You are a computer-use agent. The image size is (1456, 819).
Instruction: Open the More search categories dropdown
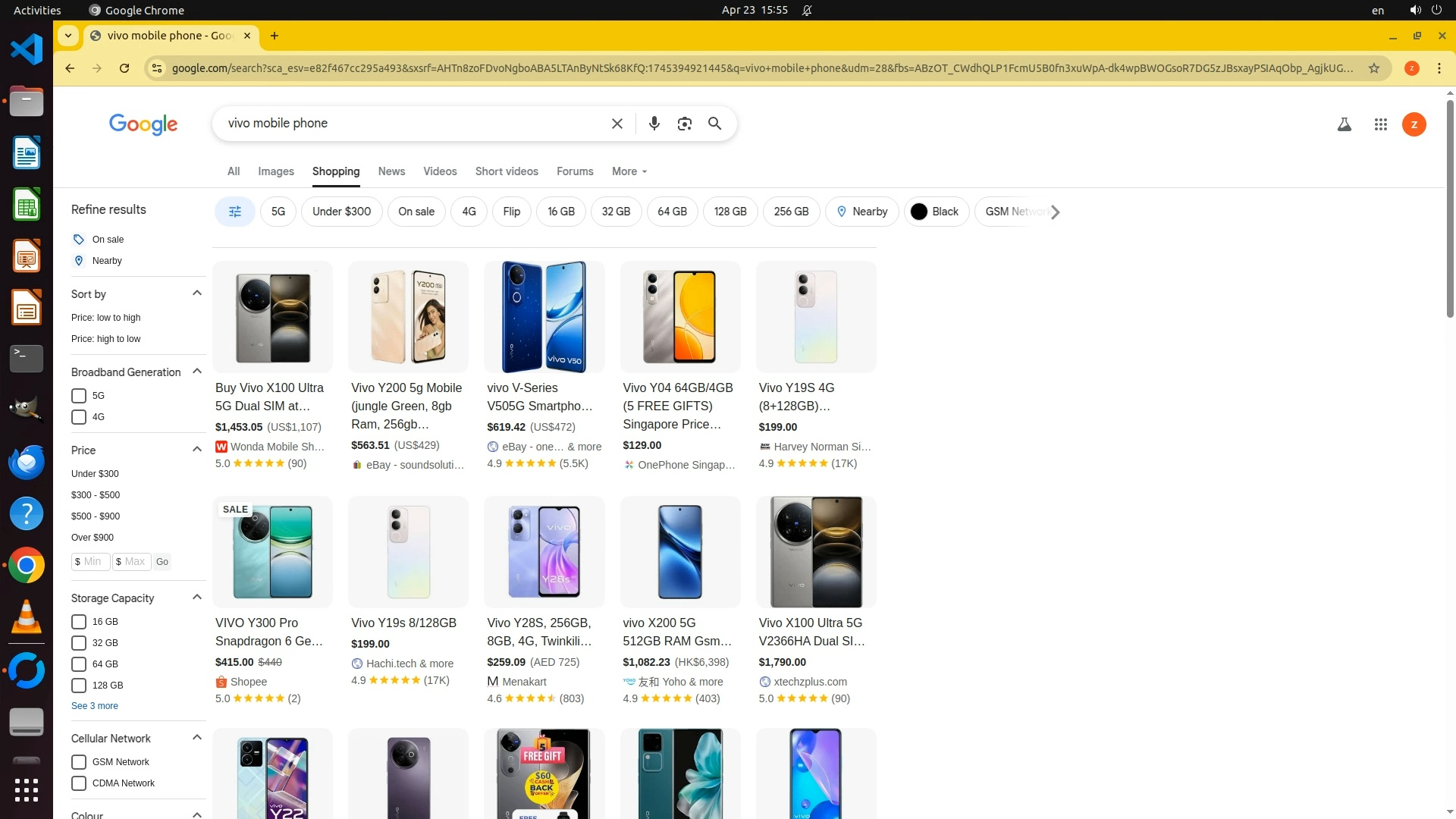click(629, 171)
